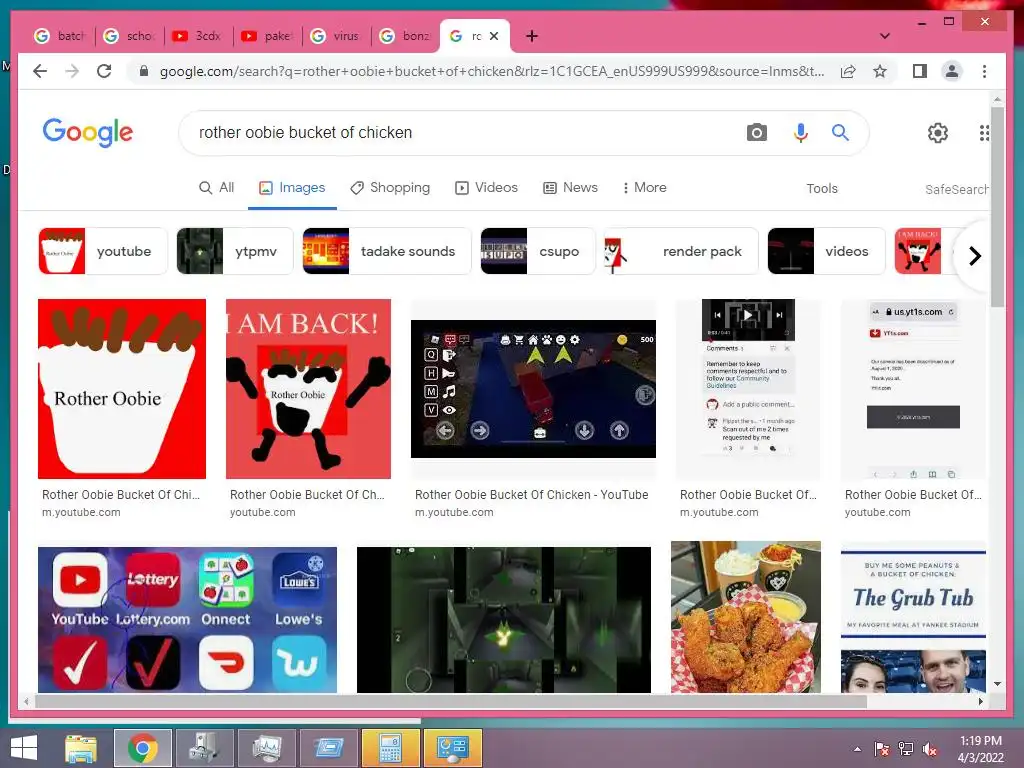Filter by the 'videos' suggestion chip
The height and width of the screenshot is (768, 1024).
pyautogui.click(x=826, y=251)
